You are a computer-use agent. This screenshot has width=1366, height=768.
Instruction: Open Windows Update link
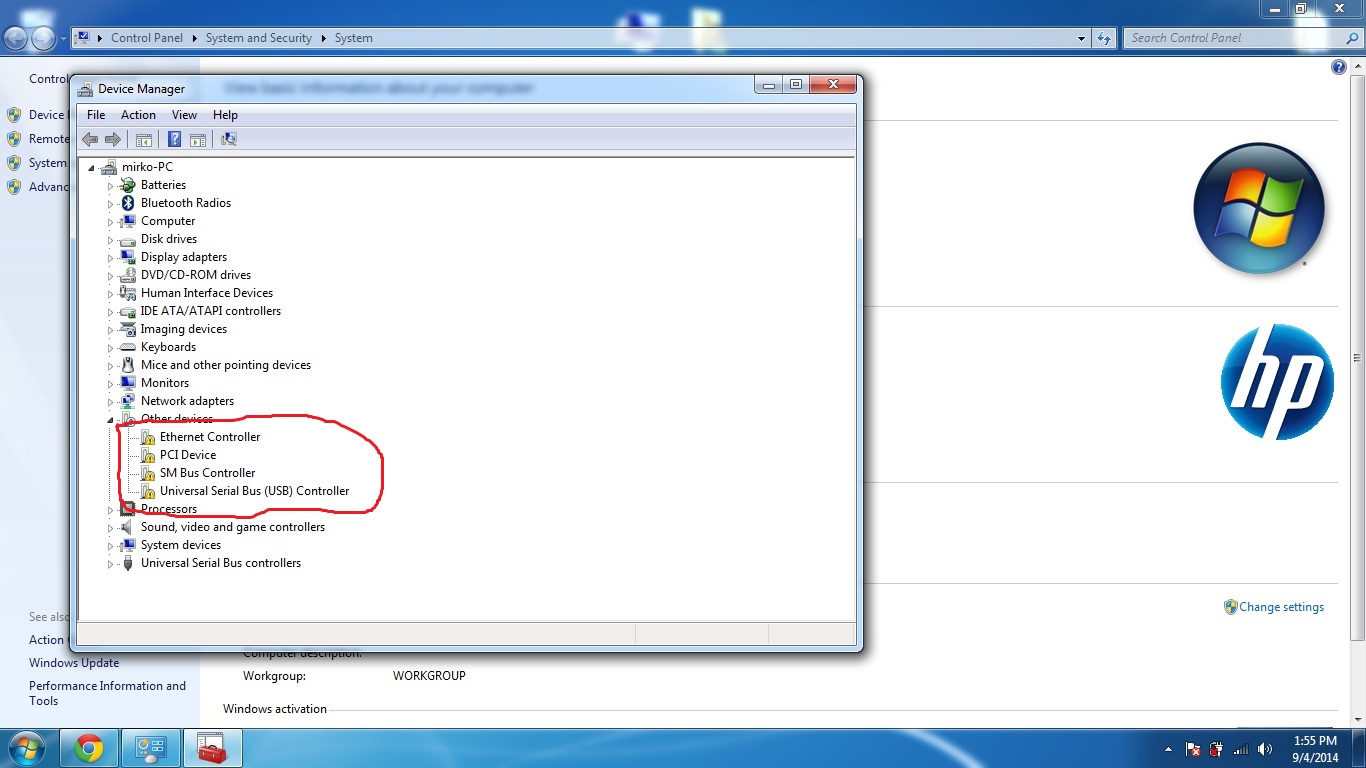tap(74, 663)
